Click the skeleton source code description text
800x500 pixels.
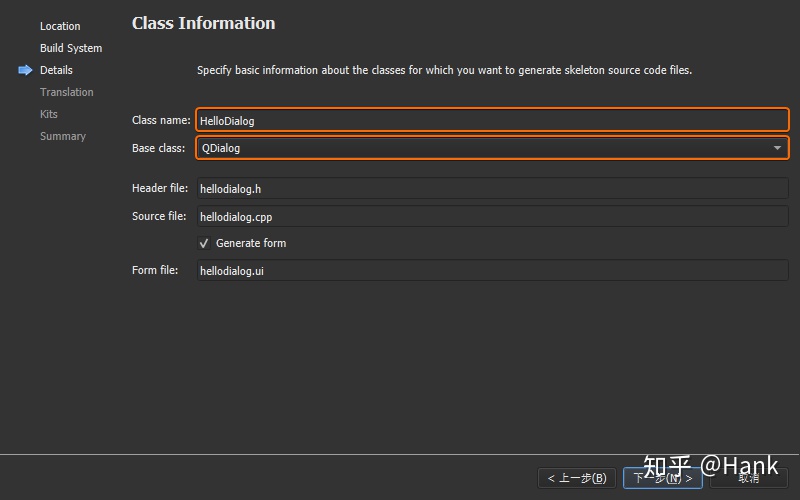(x=444, y=70)
